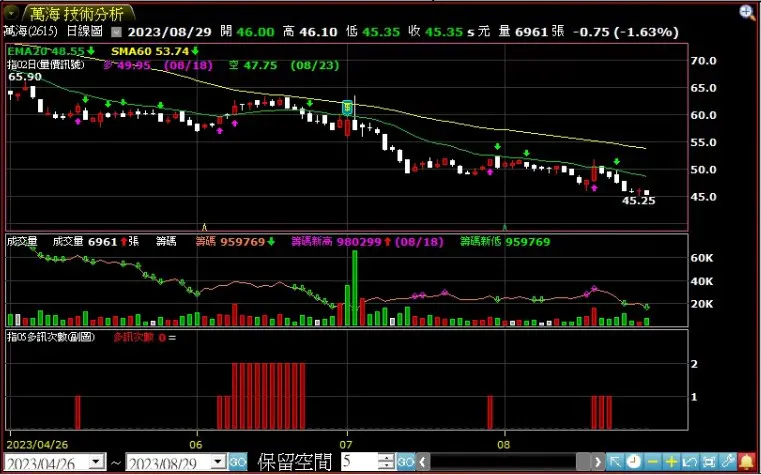
Task: Open the round dropdown menu beside the 萬海 tab
Action: click(12, 13)
